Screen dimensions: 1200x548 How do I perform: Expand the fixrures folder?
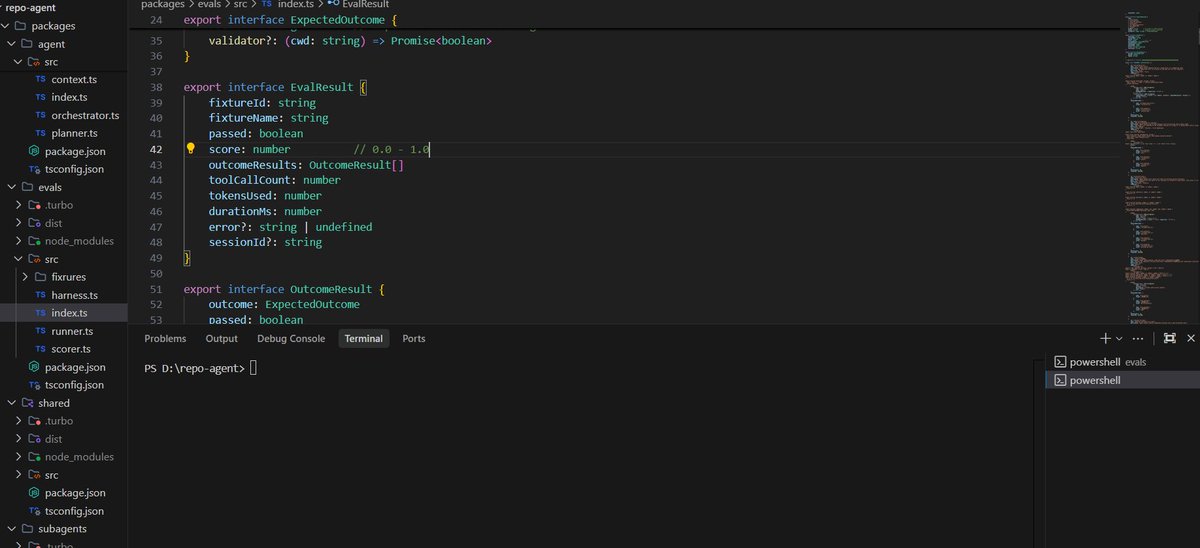pos(26,277)
